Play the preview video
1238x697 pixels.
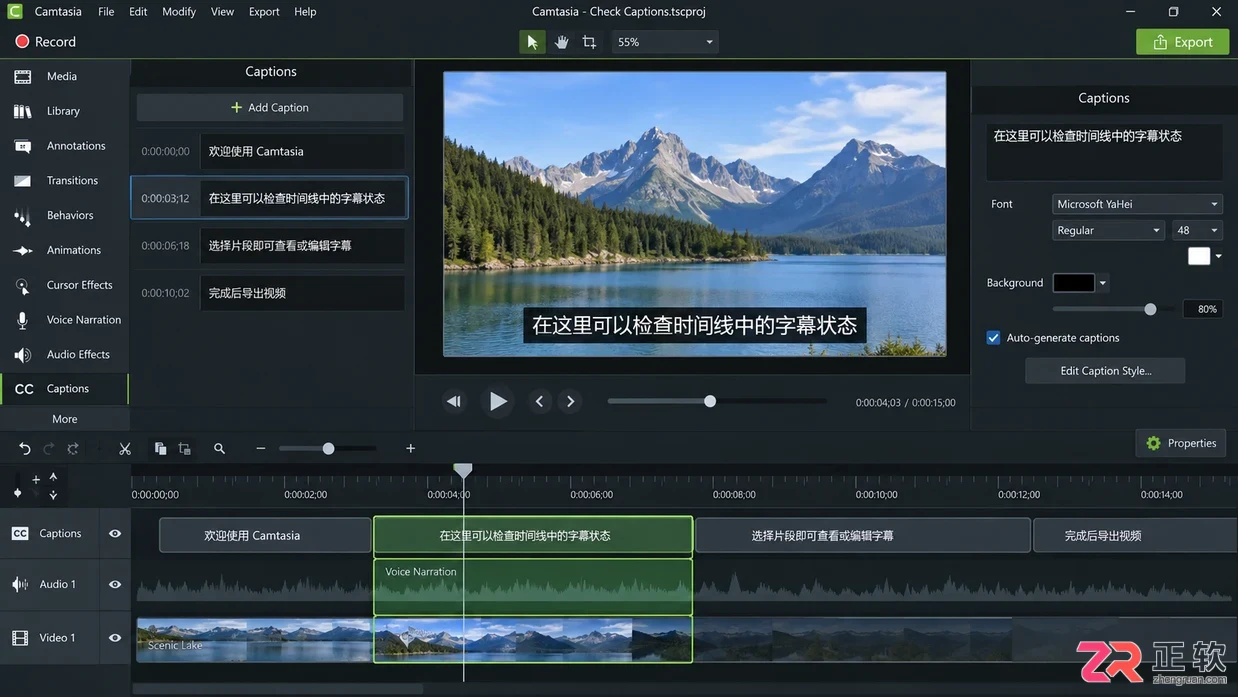(497, 401)
